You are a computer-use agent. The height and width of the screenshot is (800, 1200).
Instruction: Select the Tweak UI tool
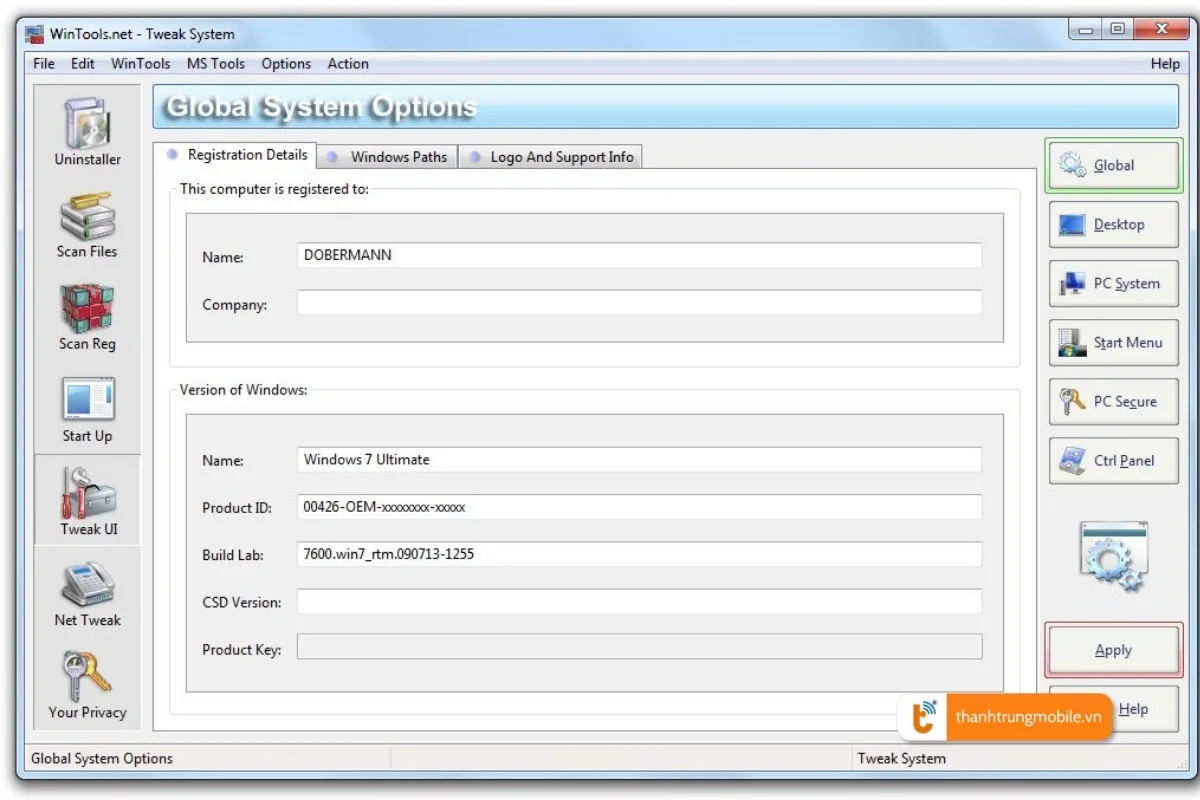pos(87,500)
